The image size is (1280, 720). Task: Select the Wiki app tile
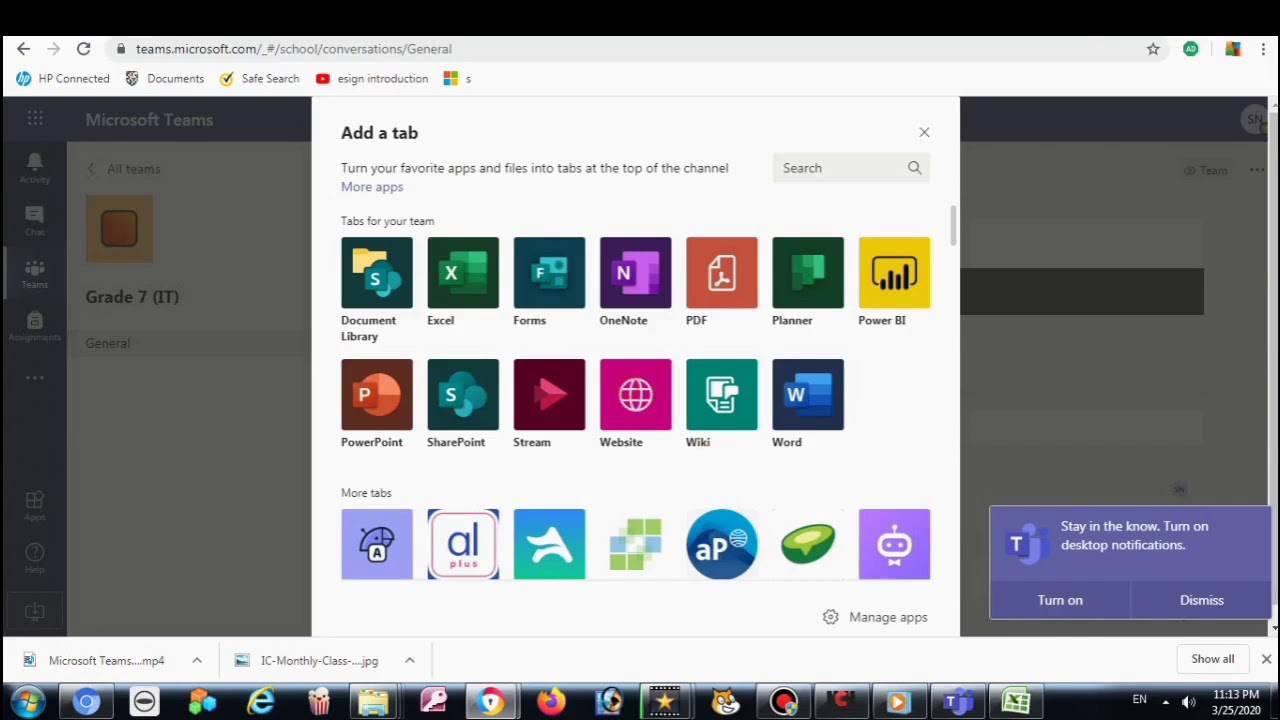pos(722,395)
